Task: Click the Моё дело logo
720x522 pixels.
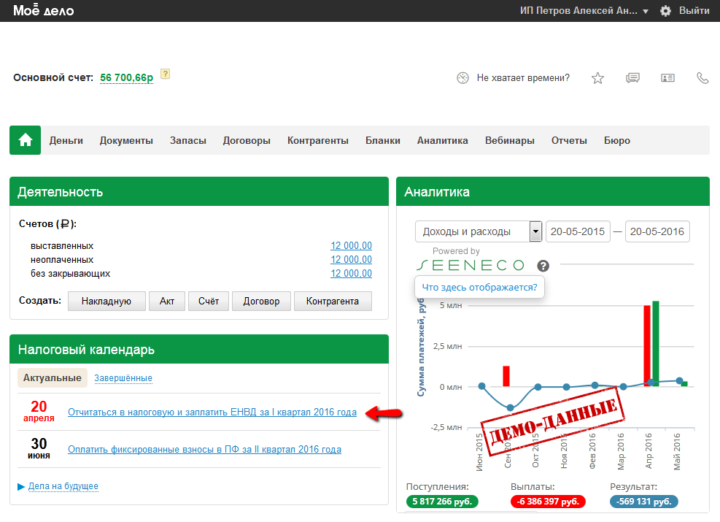Action: (44, 11)
